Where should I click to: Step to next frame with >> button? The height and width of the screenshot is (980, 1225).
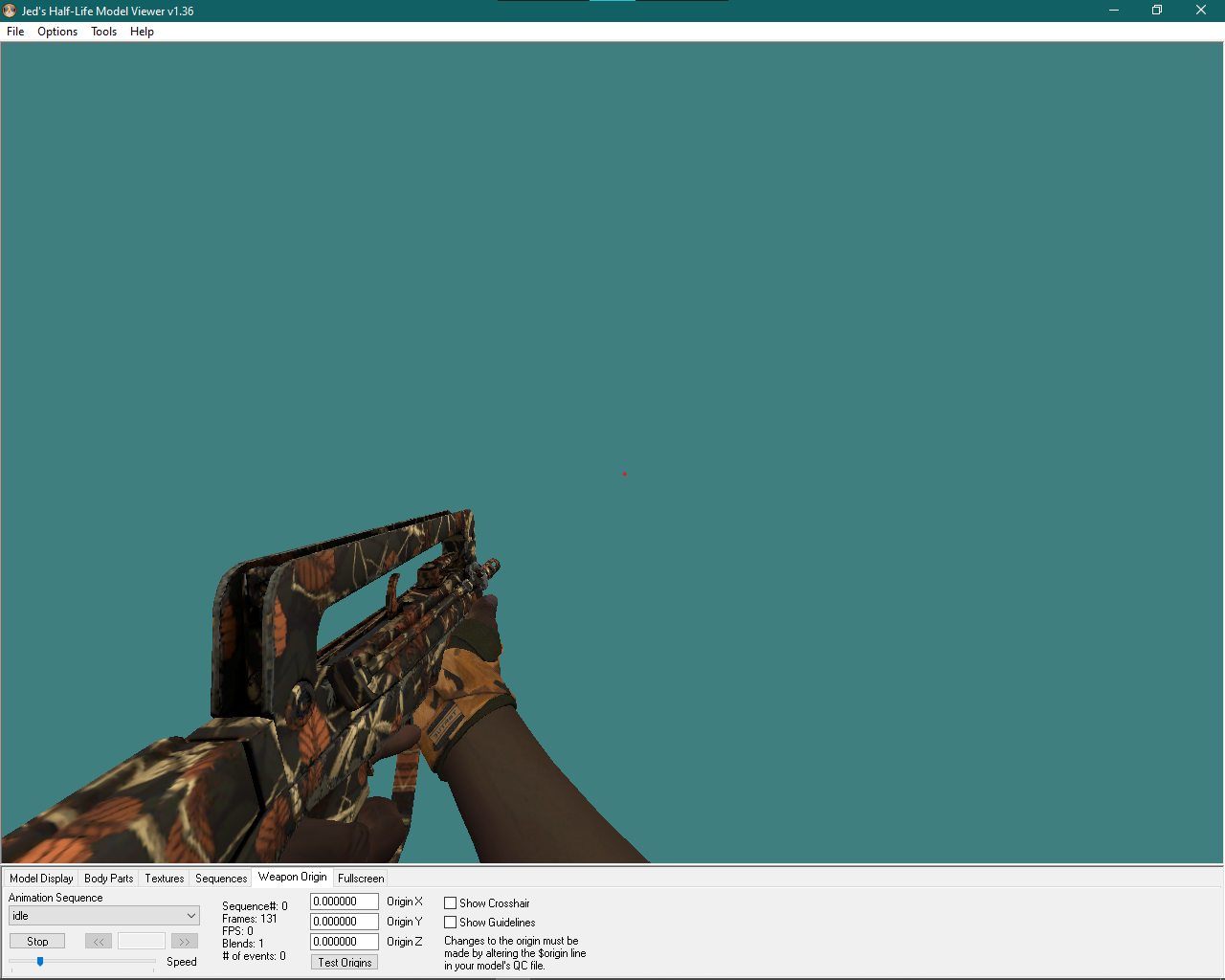[185, 942]
